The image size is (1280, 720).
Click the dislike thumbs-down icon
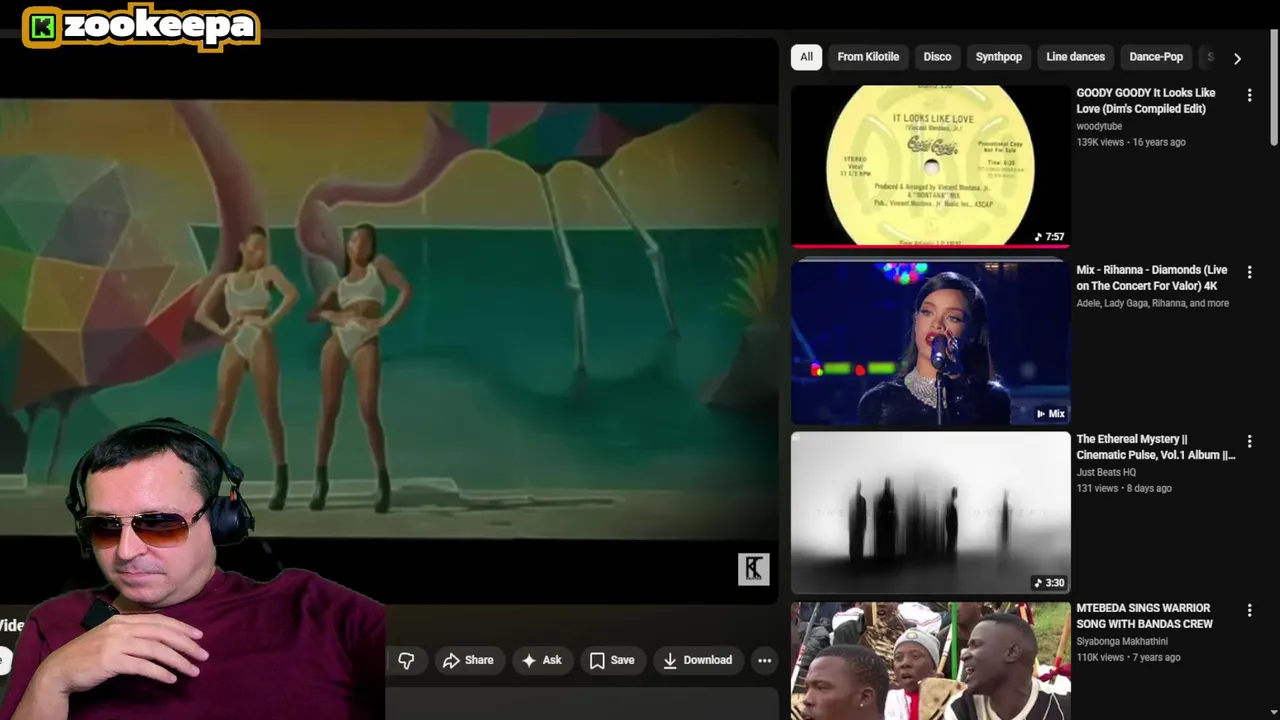coord(406,660)
